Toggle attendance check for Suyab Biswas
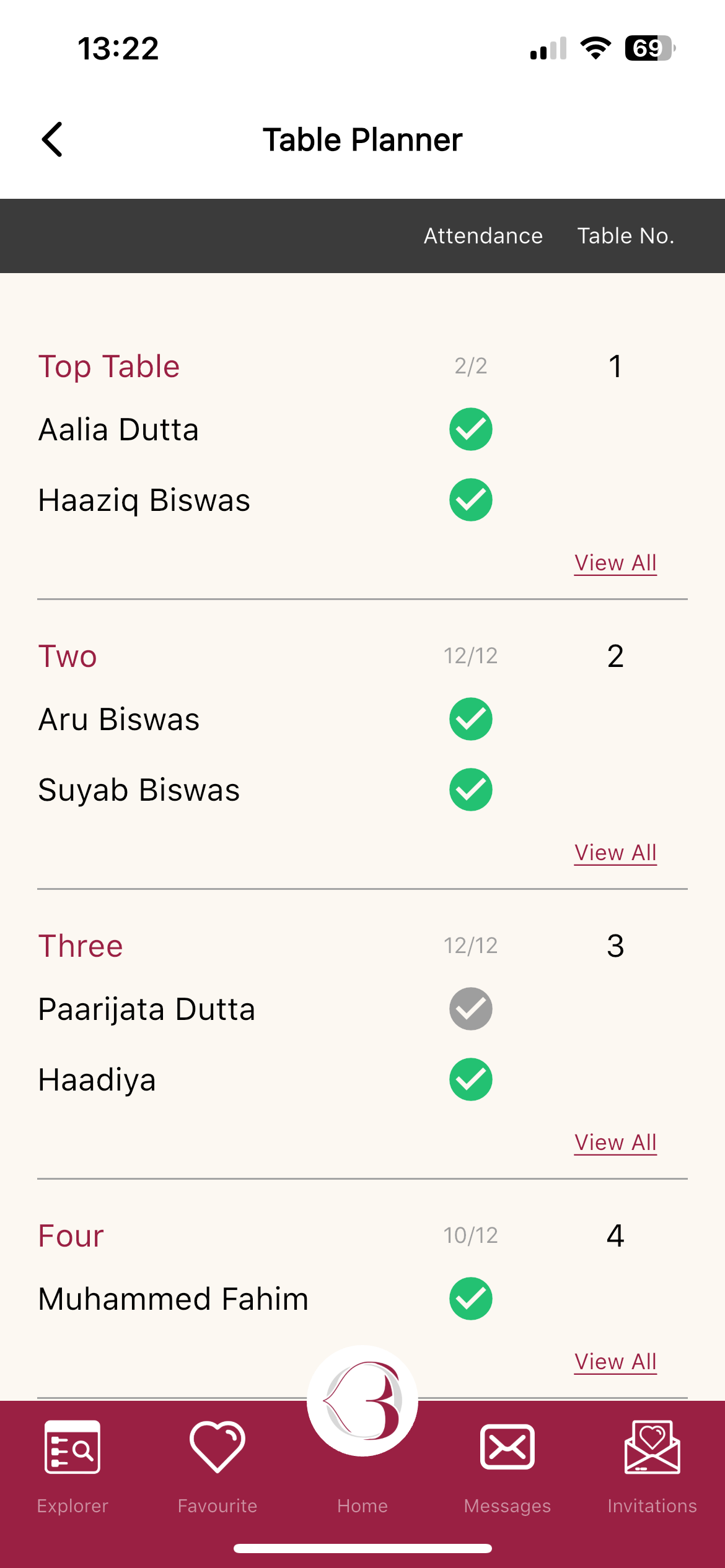The width and height of the screenshot is (725, 1568). pyautogui.click(x=471, y=790)
